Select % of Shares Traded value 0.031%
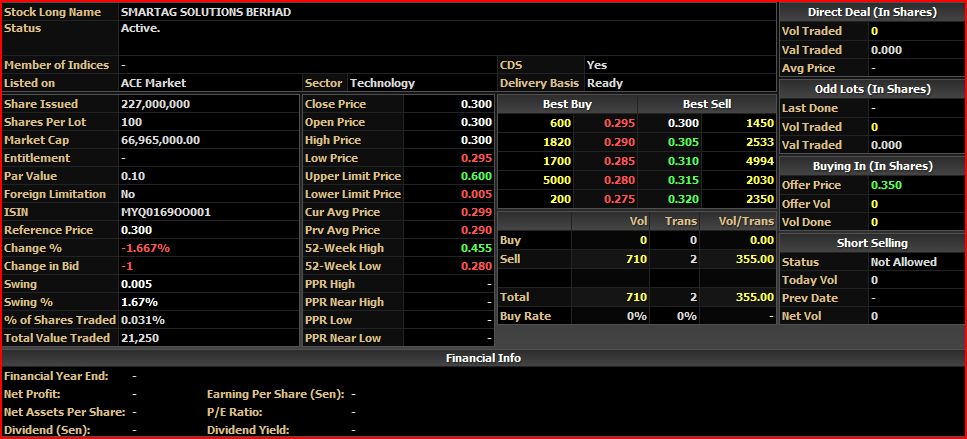The width and height of the screenshot is (967, 439). tap(142, 320)
